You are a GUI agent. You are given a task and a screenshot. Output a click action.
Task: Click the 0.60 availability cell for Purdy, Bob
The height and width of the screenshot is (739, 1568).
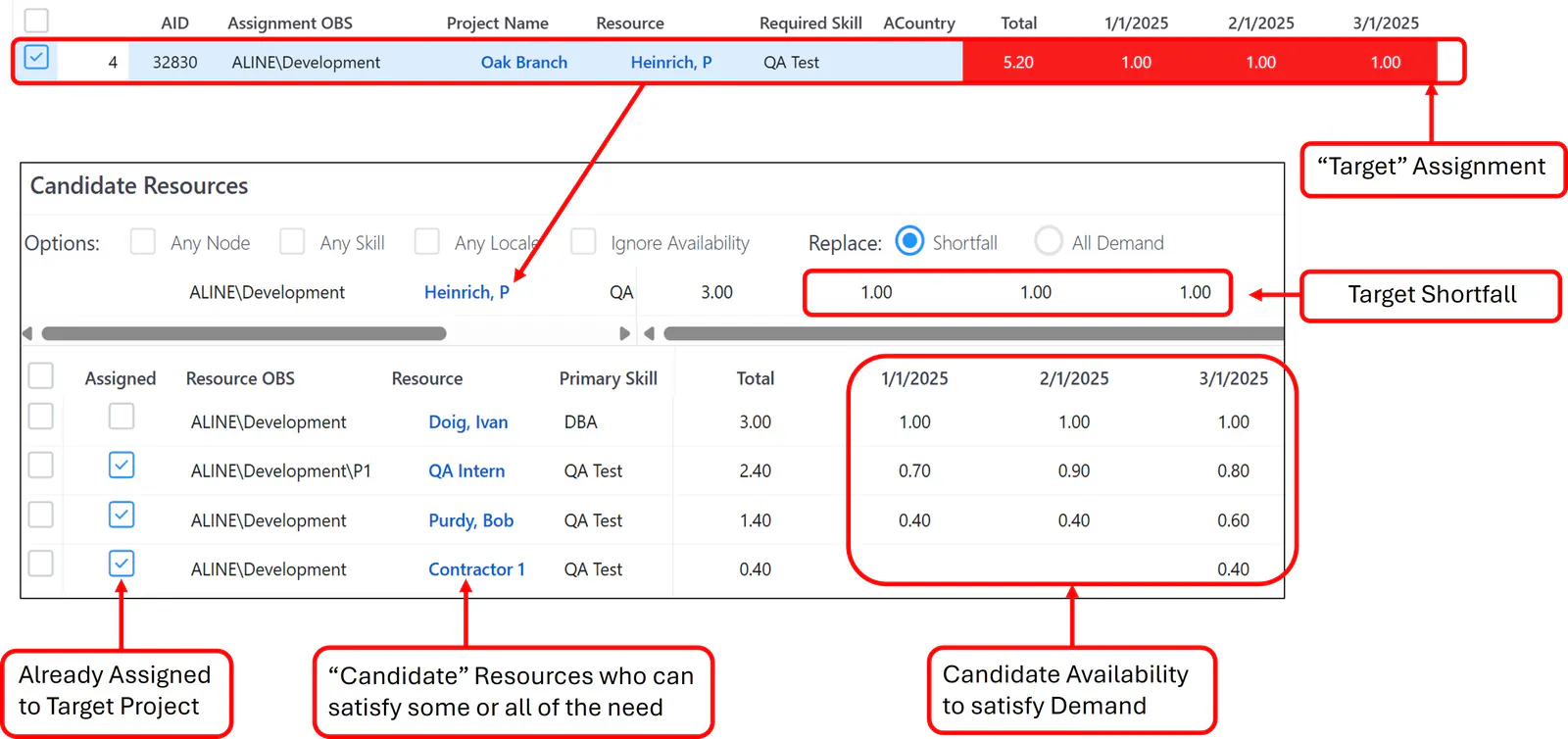tap(1233, 520)
